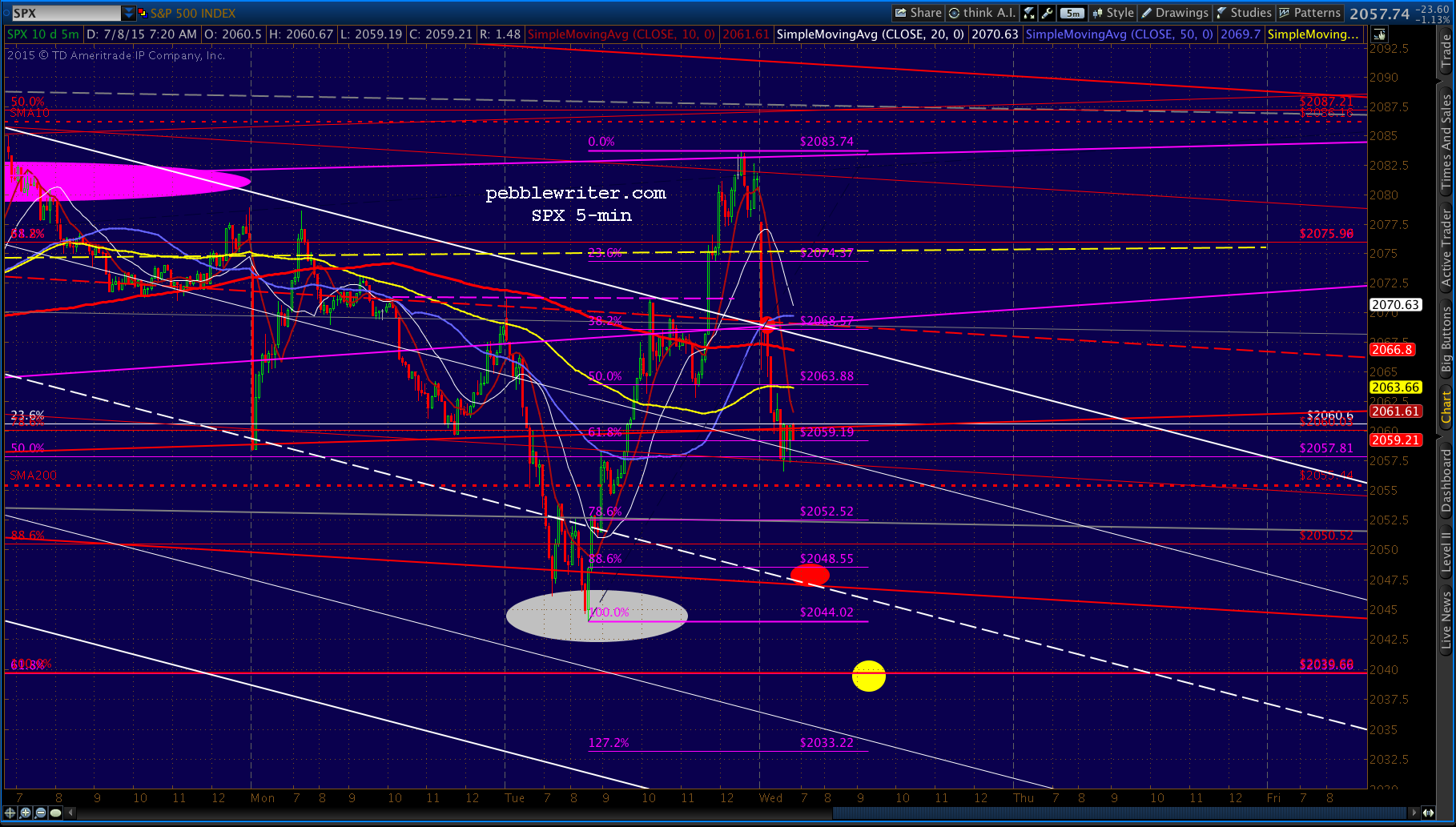Screen dimensions: 1456x827
Task: Expand the Style menu
Action: coord(1112,13)
